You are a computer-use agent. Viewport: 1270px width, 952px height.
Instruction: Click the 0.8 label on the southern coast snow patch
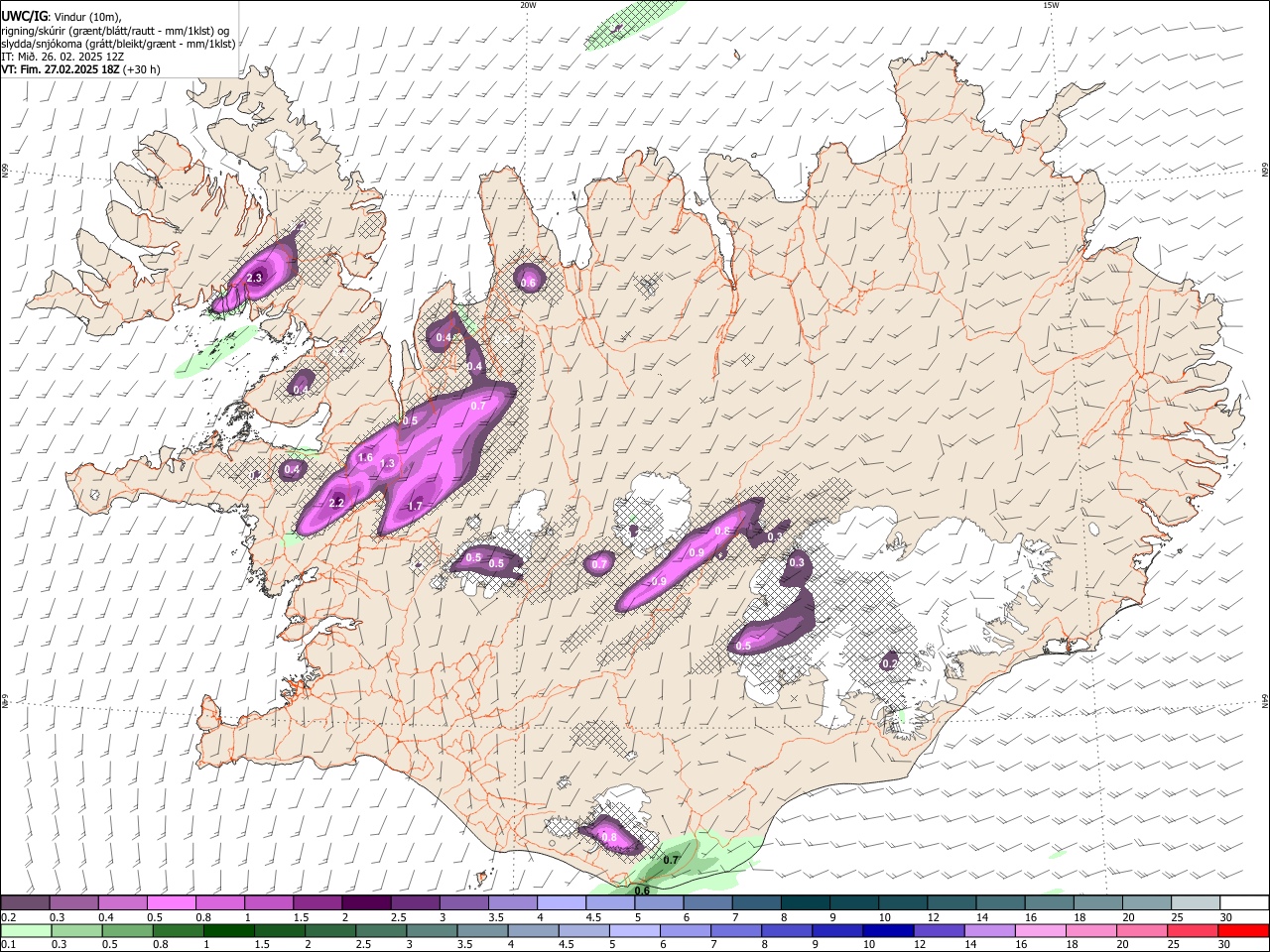608,838
